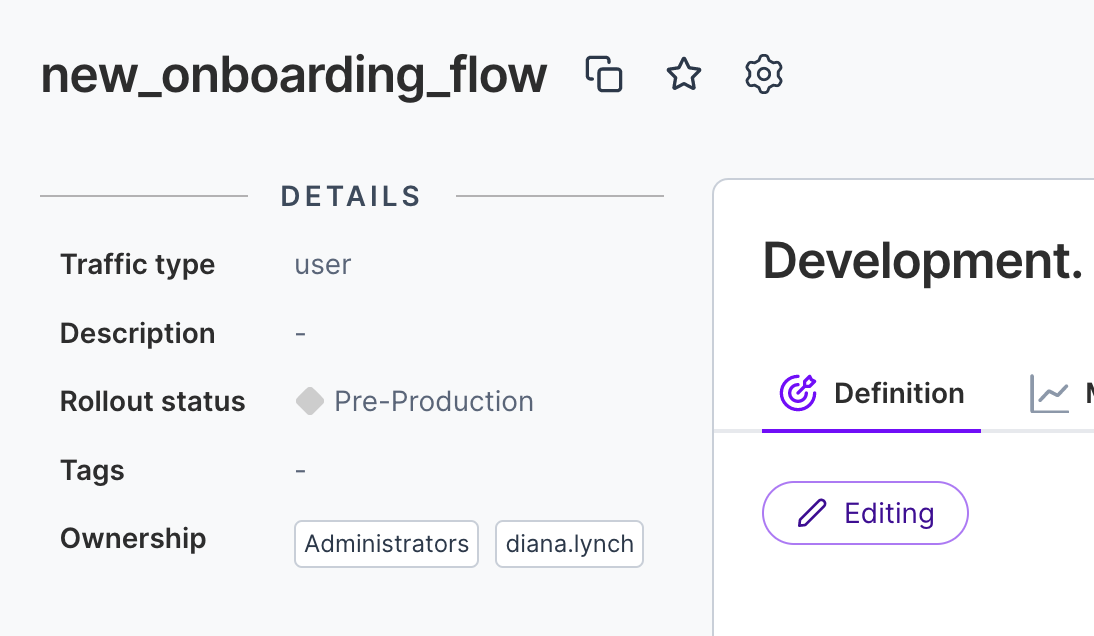Image resolution: width=1094 pixels, height=636 pixels.
Task: Select the diana.lynch owner tag
Action: 569,544
